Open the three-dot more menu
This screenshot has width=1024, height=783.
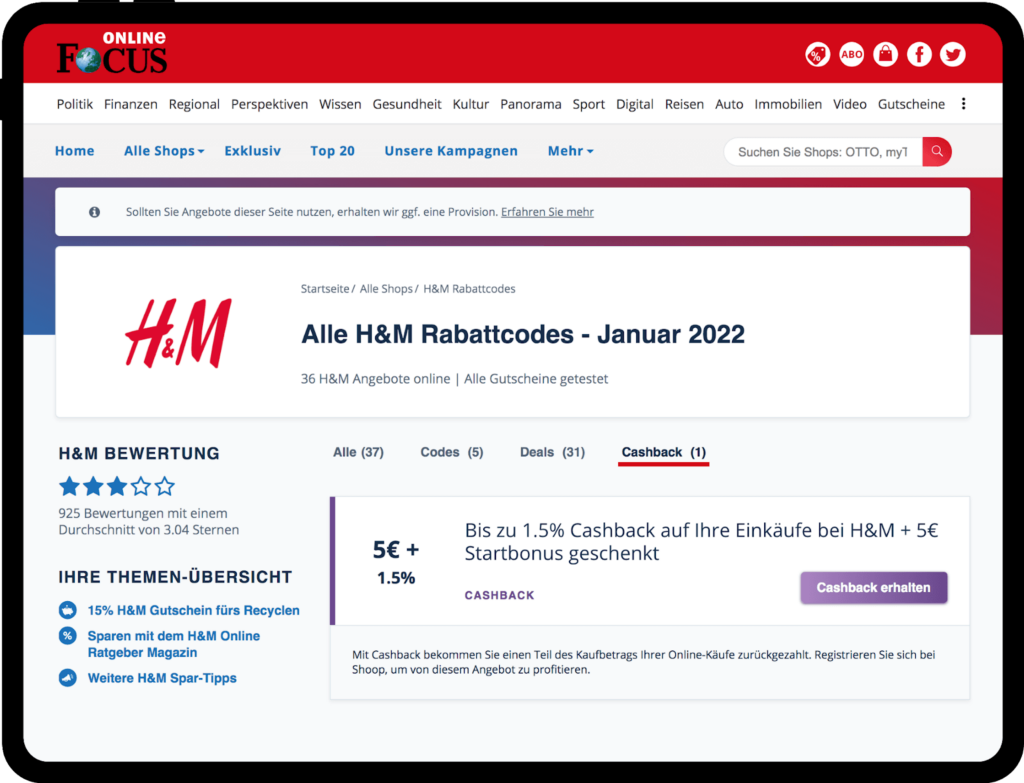tap(963, 104)
